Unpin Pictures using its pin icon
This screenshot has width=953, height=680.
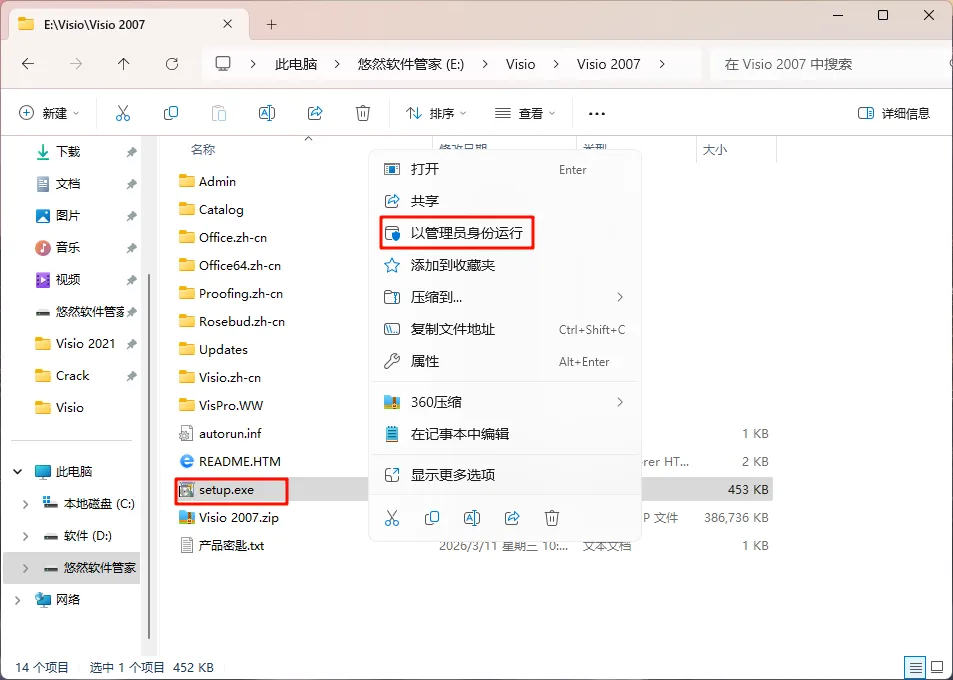tap(131, 216)
